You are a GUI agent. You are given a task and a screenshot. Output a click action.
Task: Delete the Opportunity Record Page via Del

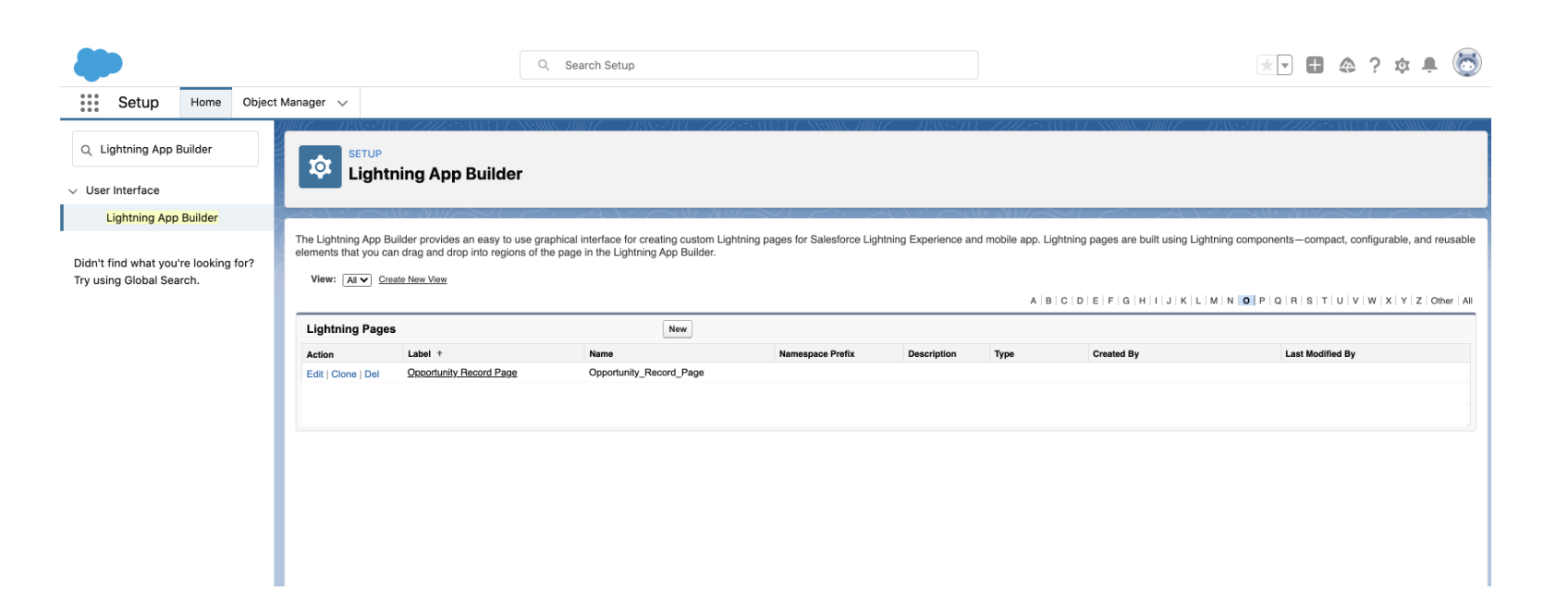[372, 375]
